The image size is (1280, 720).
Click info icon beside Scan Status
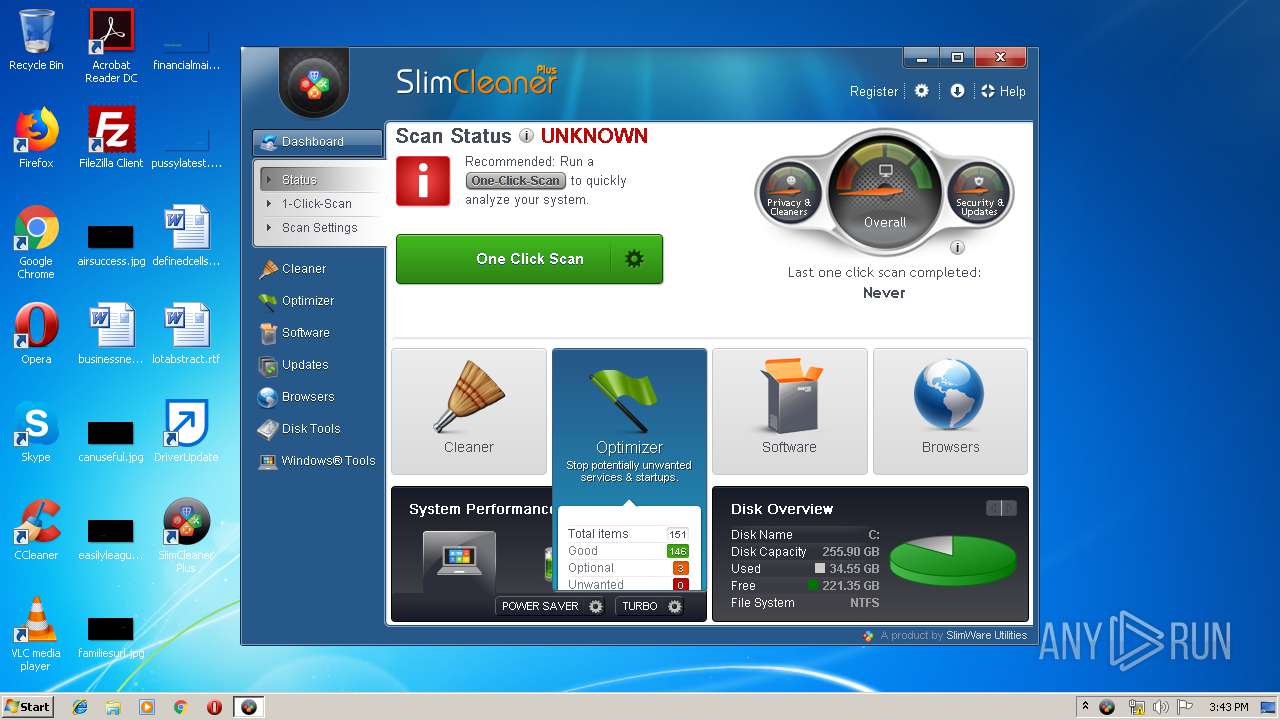click(x=526, y=136)
